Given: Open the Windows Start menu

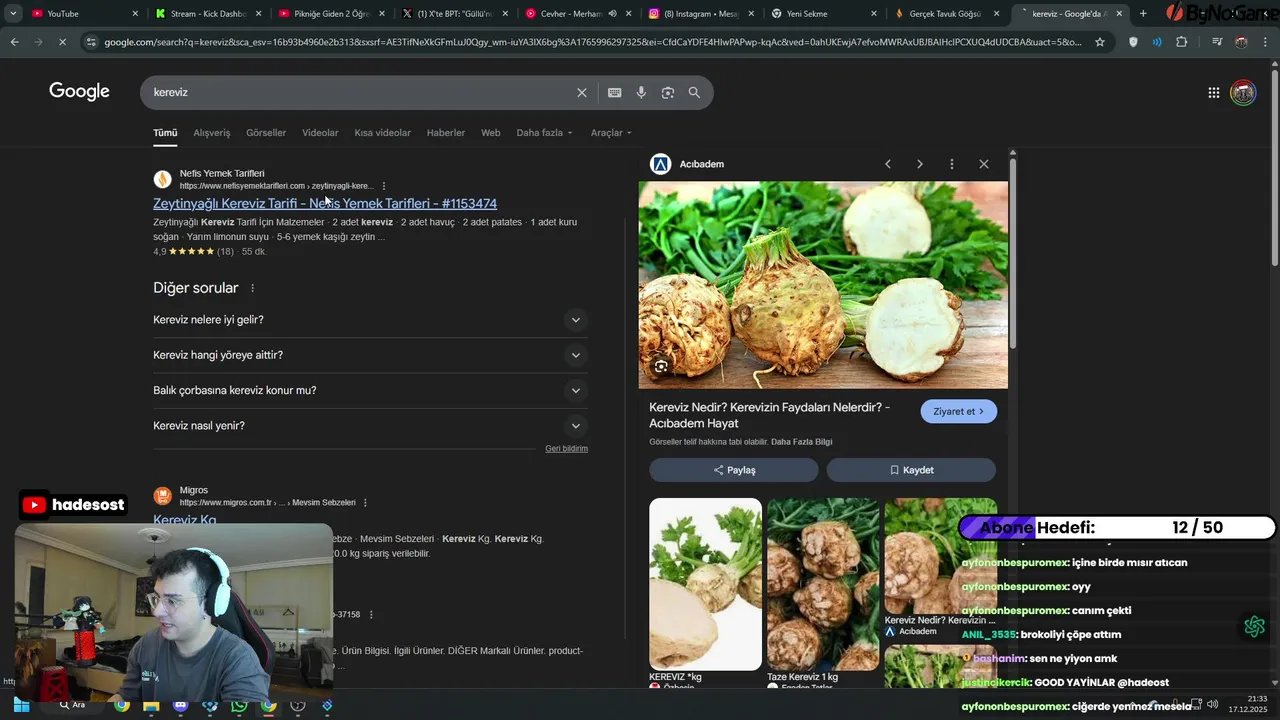Looking at the screenshot, I should (21, 705).
